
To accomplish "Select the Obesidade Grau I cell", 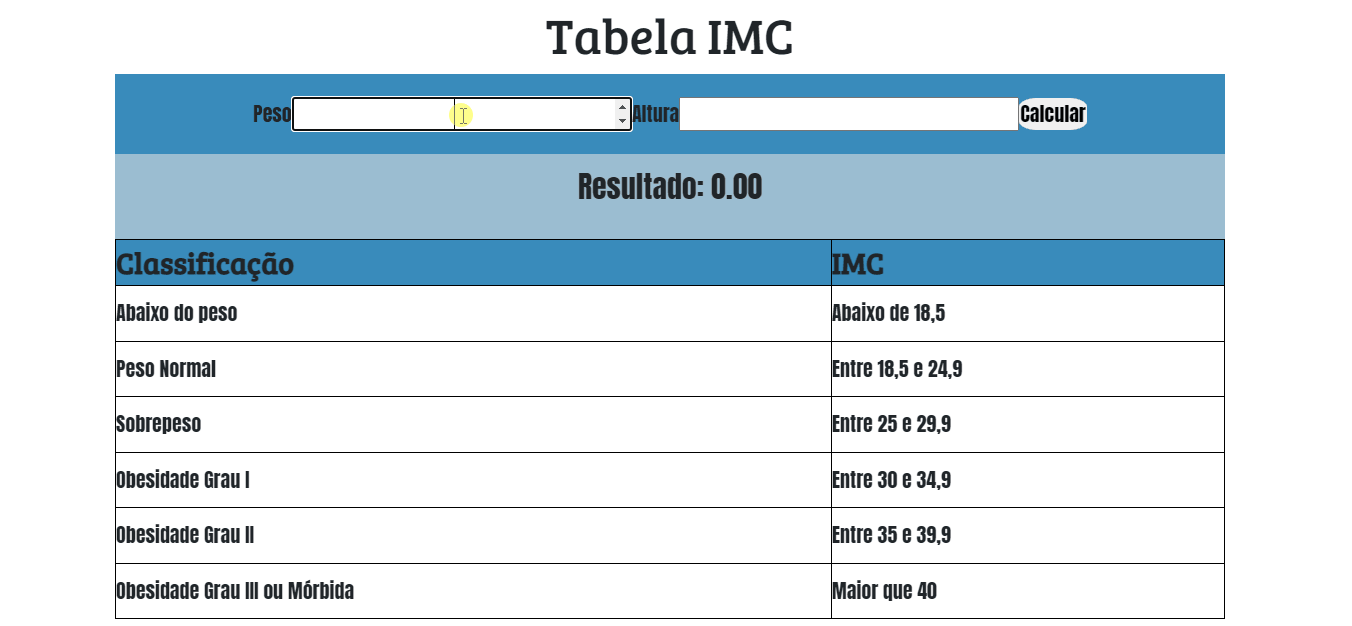I will coord(183,480).
